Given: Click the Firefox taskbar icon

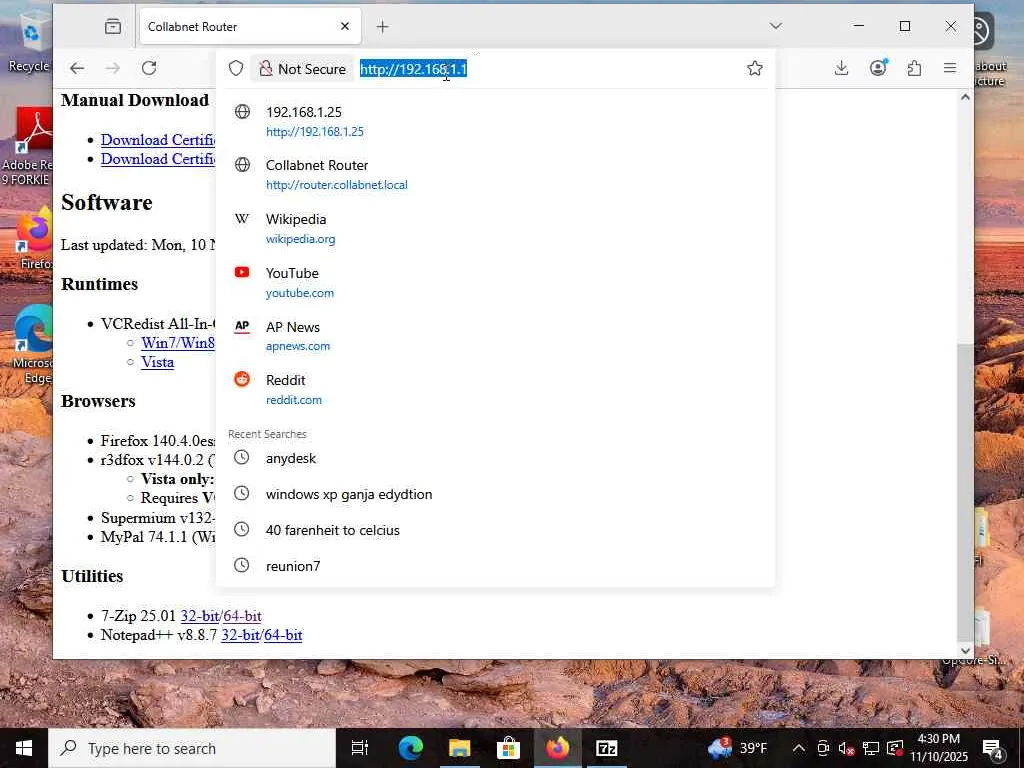Looking at the screenshot, I should click(x=557, y=748).
